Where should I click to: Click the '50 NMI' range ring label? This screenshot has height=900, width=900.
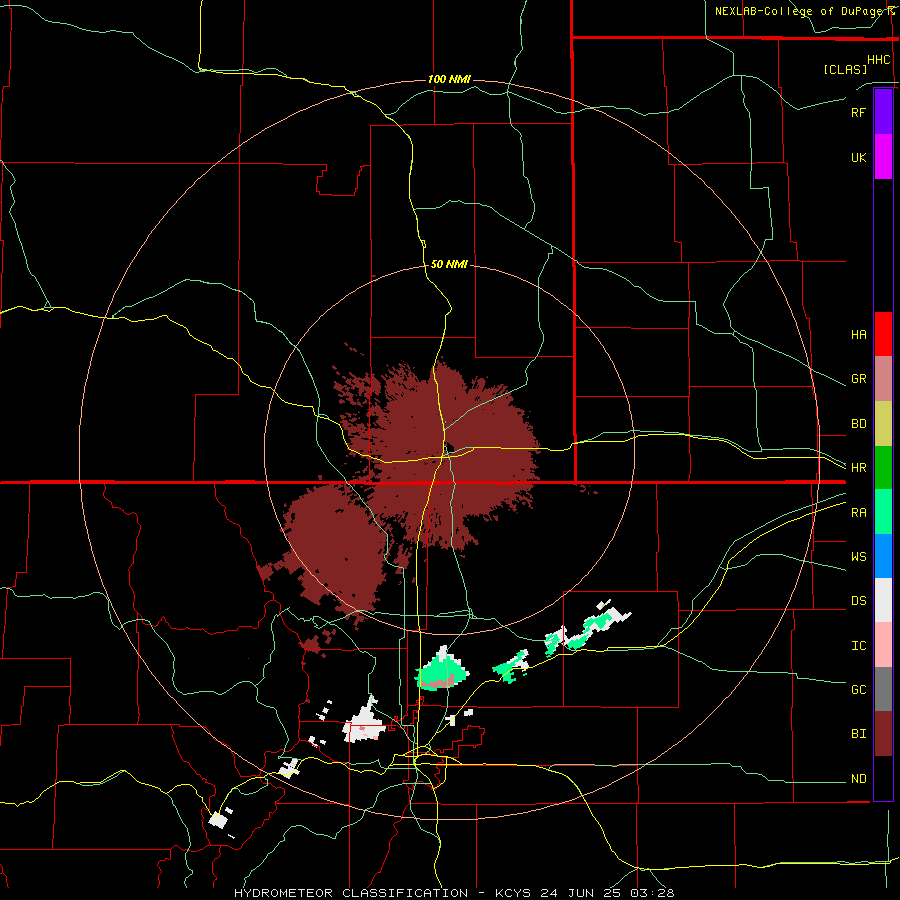[449, 264]
